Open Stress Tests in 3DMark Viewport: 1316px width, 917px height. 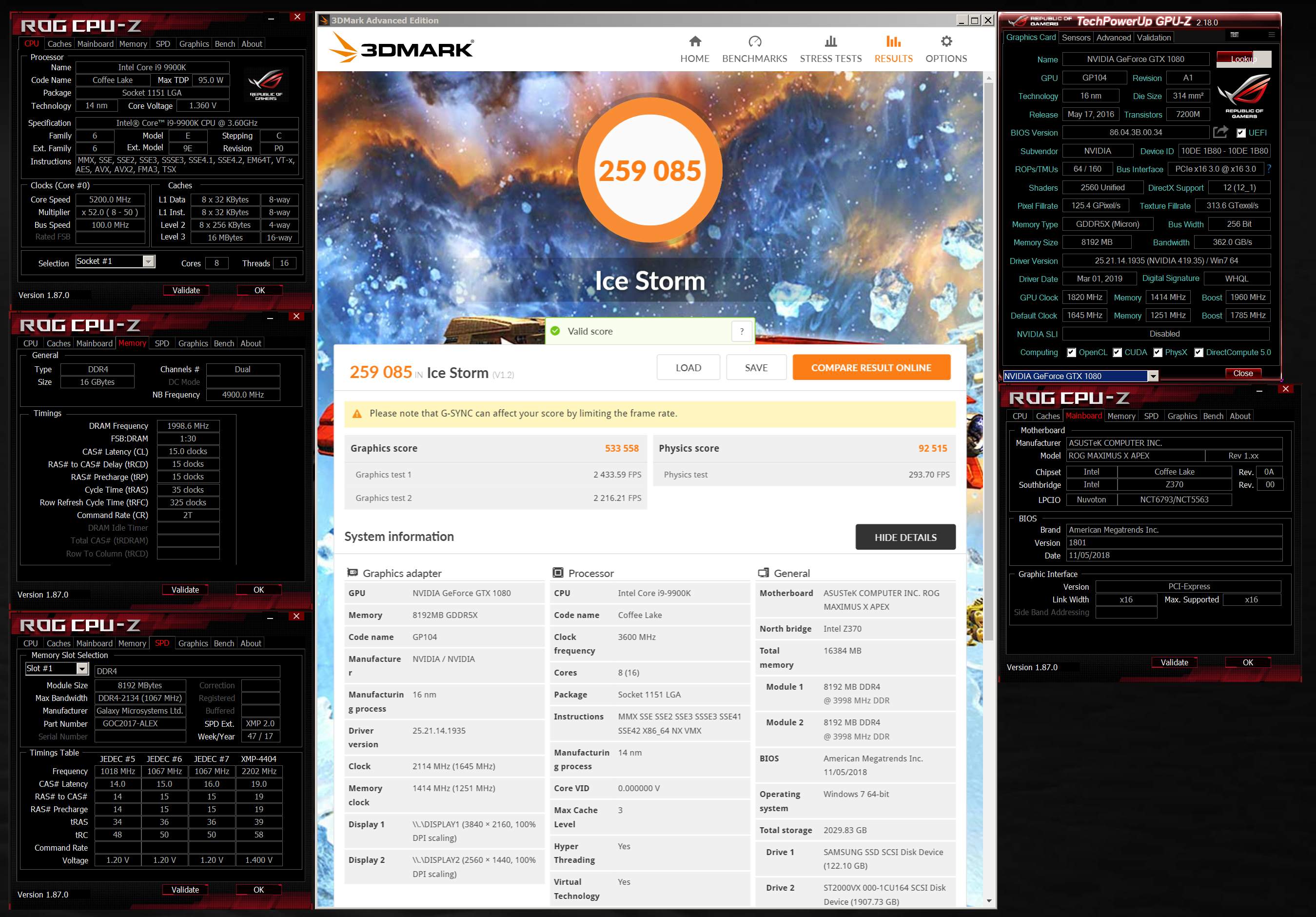[x=830, y=49]
